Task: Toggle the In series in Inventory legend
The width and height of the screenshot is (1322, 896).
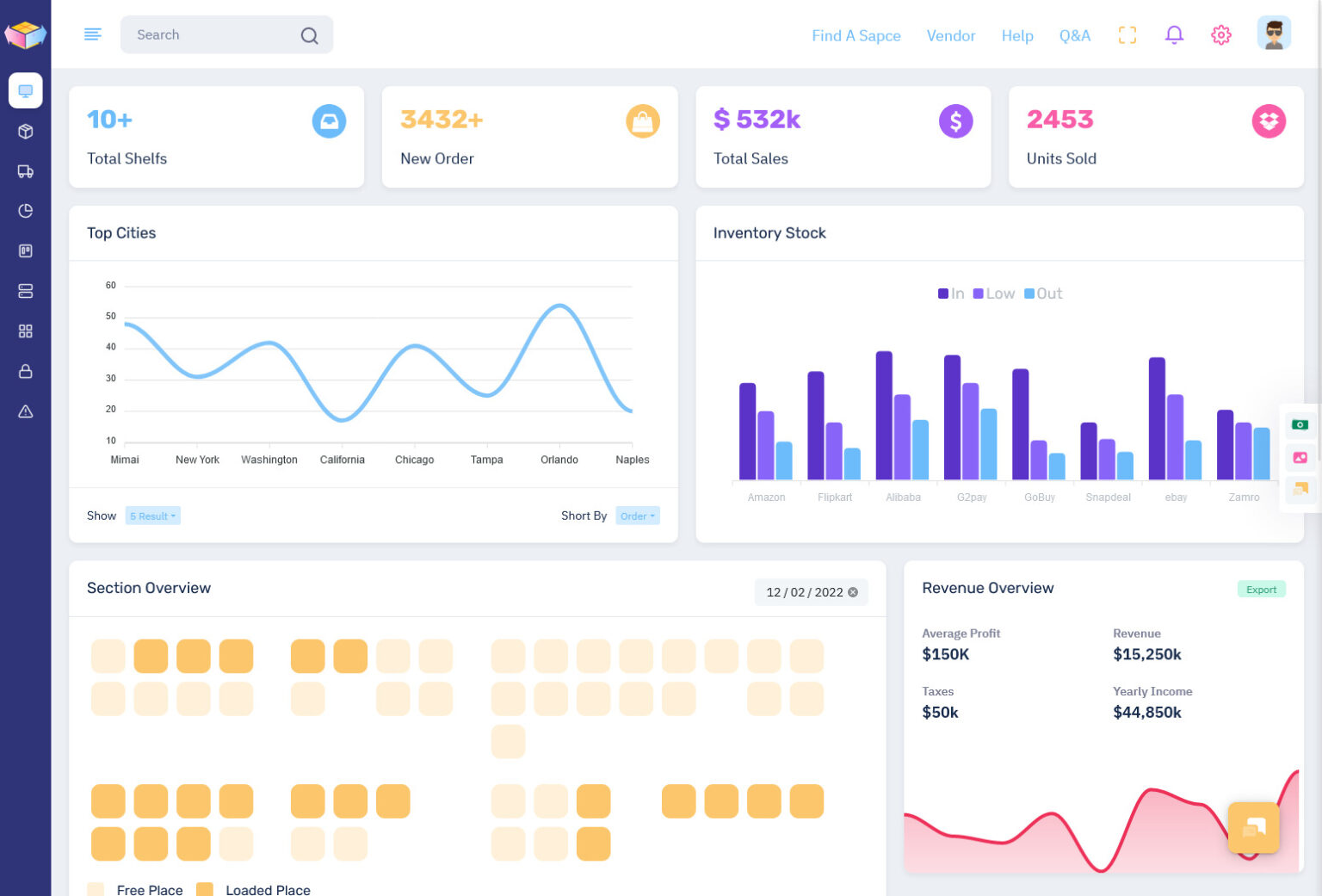Action: 951,294
